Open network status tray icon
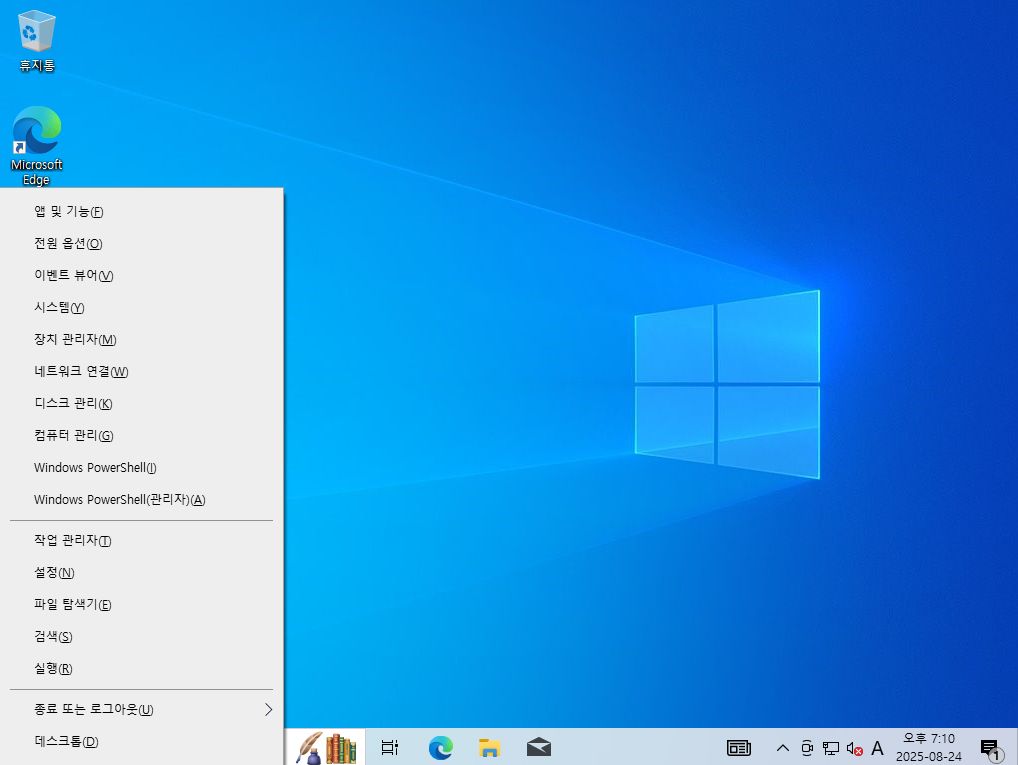This screenshot has width=1018, height=765. point(831,748)
